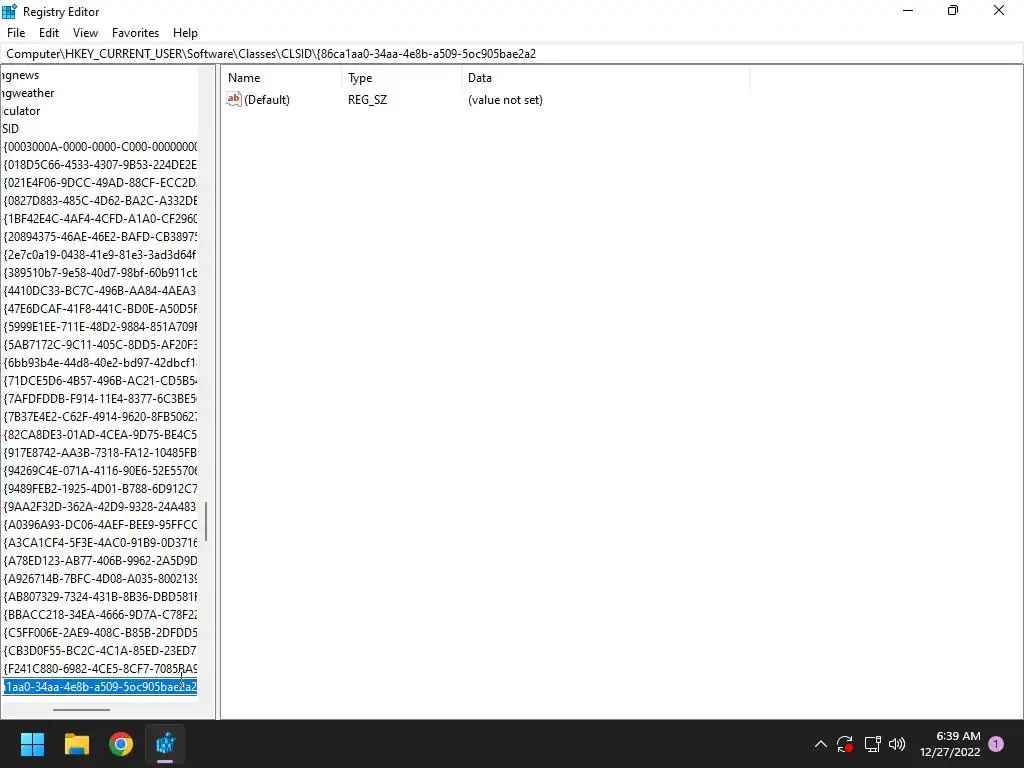Screen dimensions: 1024x768
Task: Click the Registry Editor taskbar icon
Action: (165, 744)
